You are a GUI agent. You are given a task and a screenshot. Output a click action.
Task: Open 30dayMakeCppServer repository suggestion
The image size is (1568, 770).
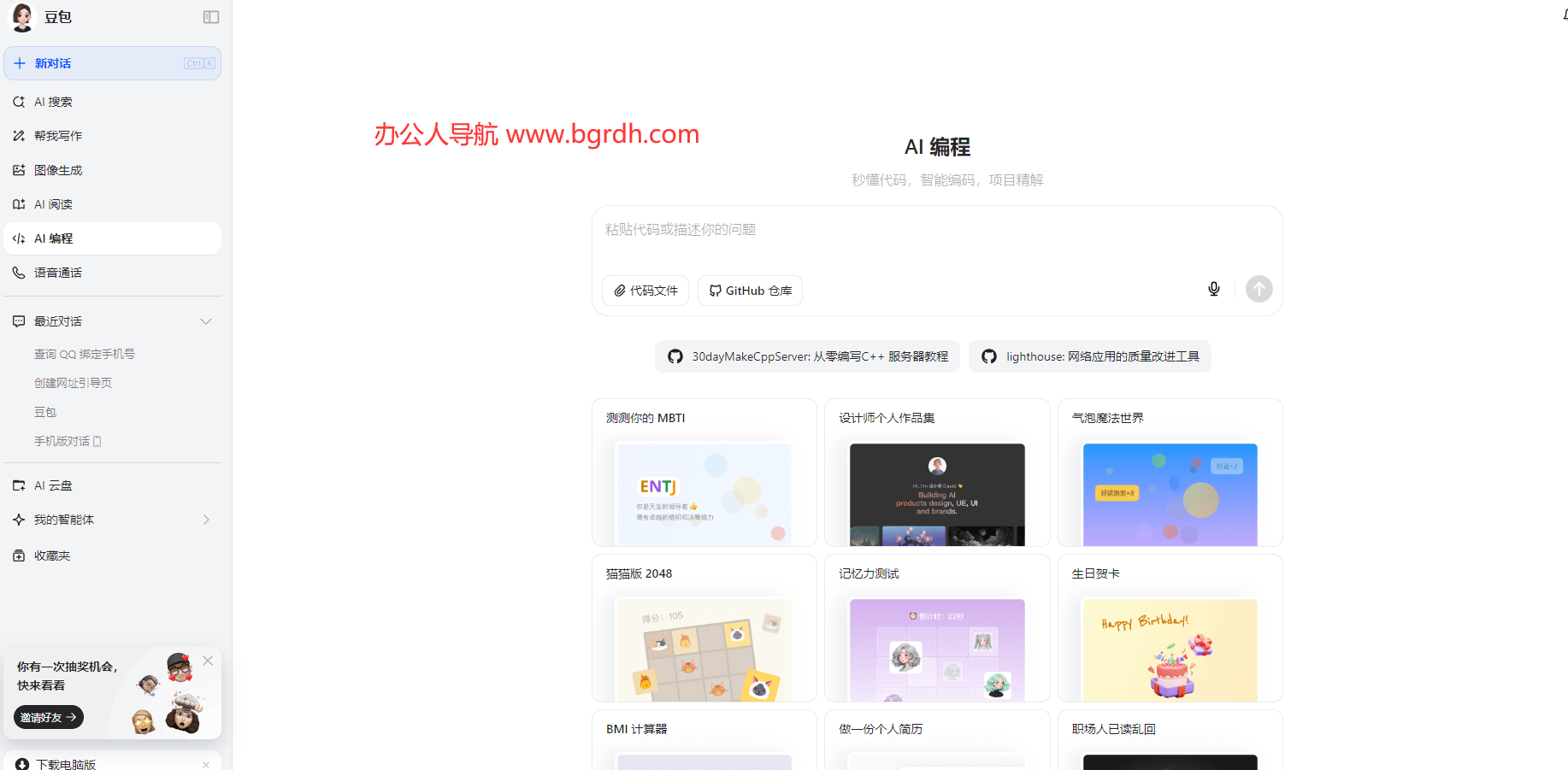[x=807, y=356]
